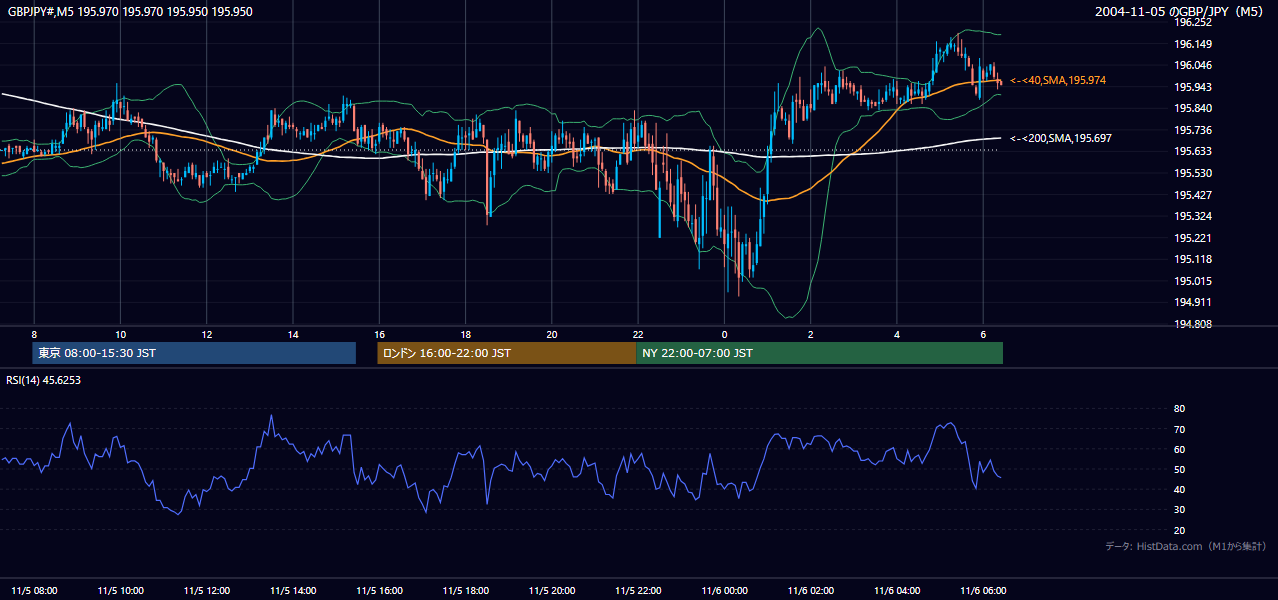
Task: Click the RSI 50 level label
Action: [x=1180, y=469]
